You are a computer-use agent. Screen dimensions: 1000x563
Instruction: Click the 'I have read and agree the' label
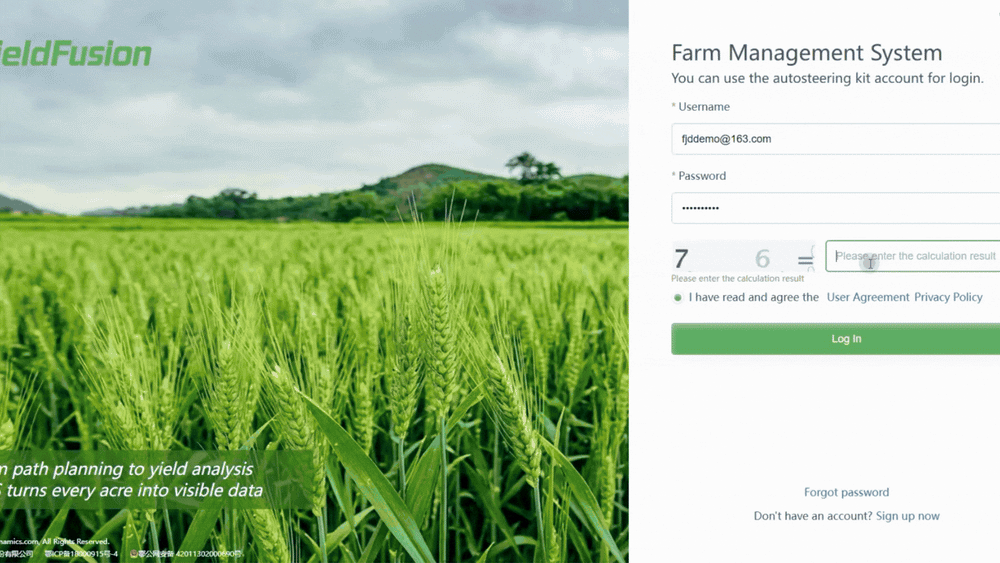[x=753, y=297]
